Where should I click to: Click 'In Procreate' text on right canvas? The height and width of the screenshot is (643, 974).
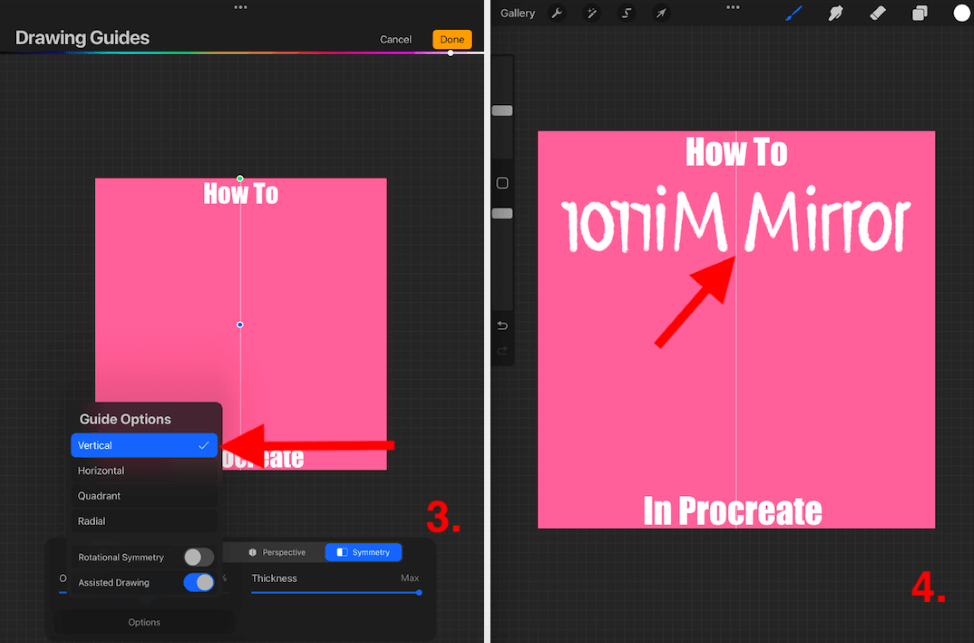coord(732,511)
